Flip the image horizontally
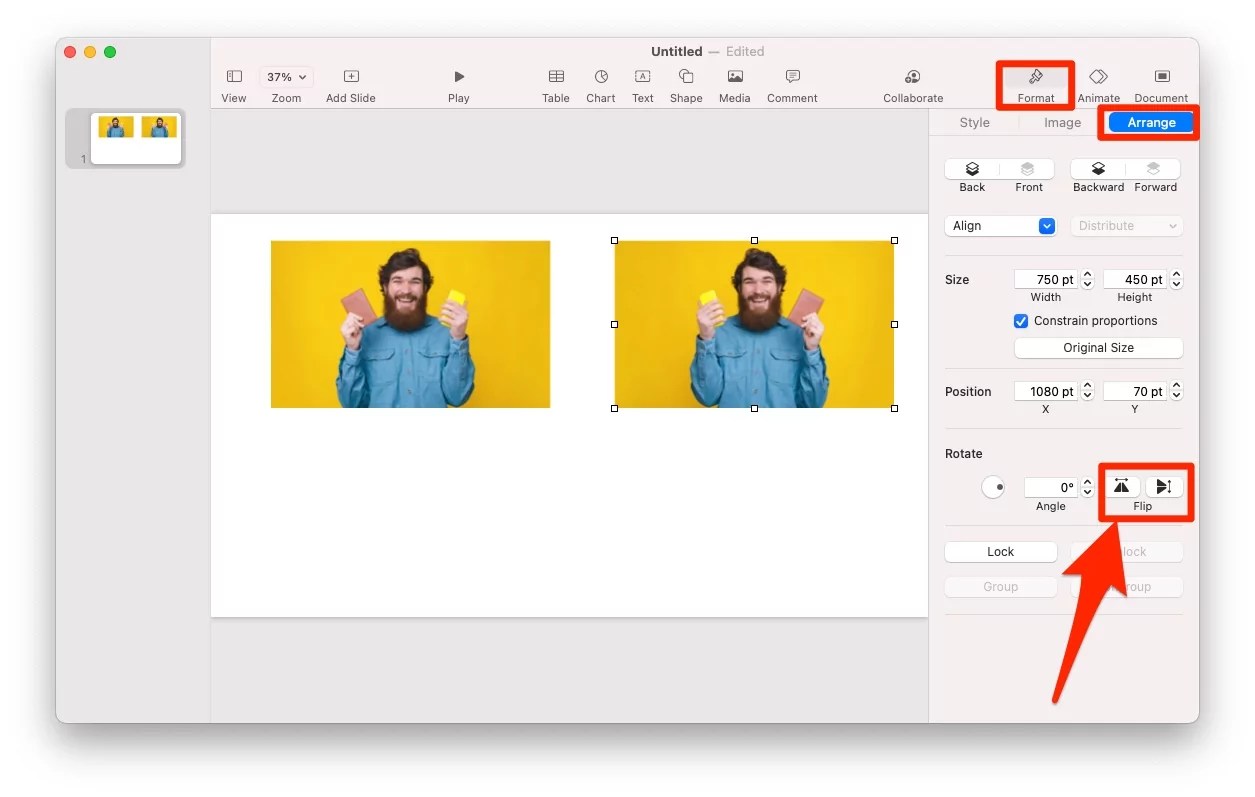 tap(1121, 487)
